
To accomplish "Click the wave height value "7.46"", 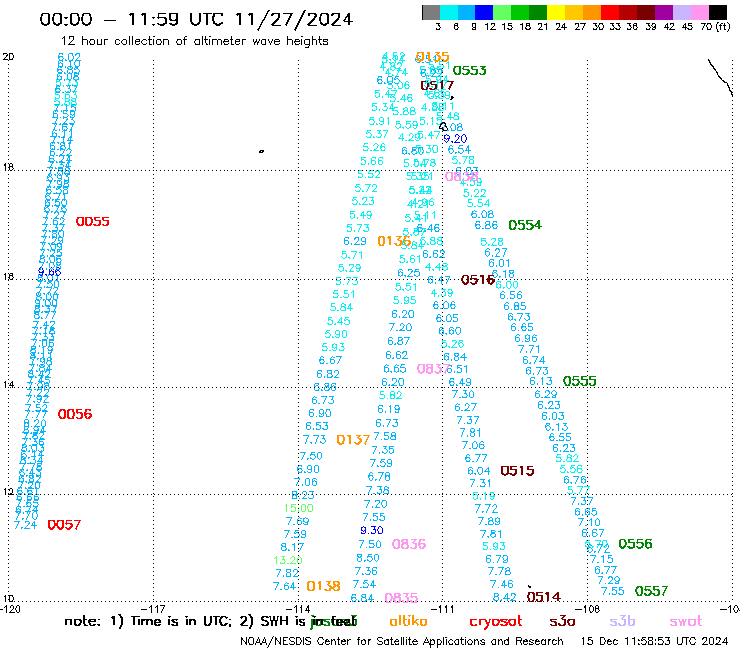I will [501, 584].
